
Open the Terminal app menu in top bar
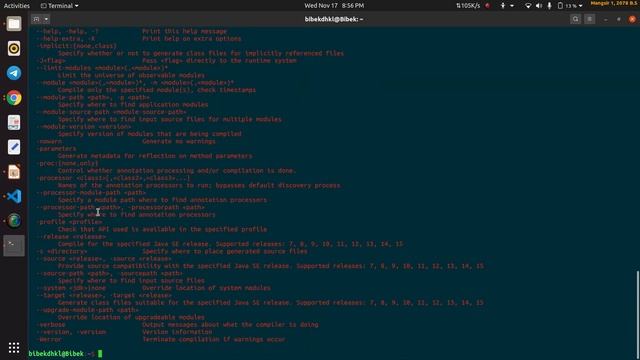point(60,6)
